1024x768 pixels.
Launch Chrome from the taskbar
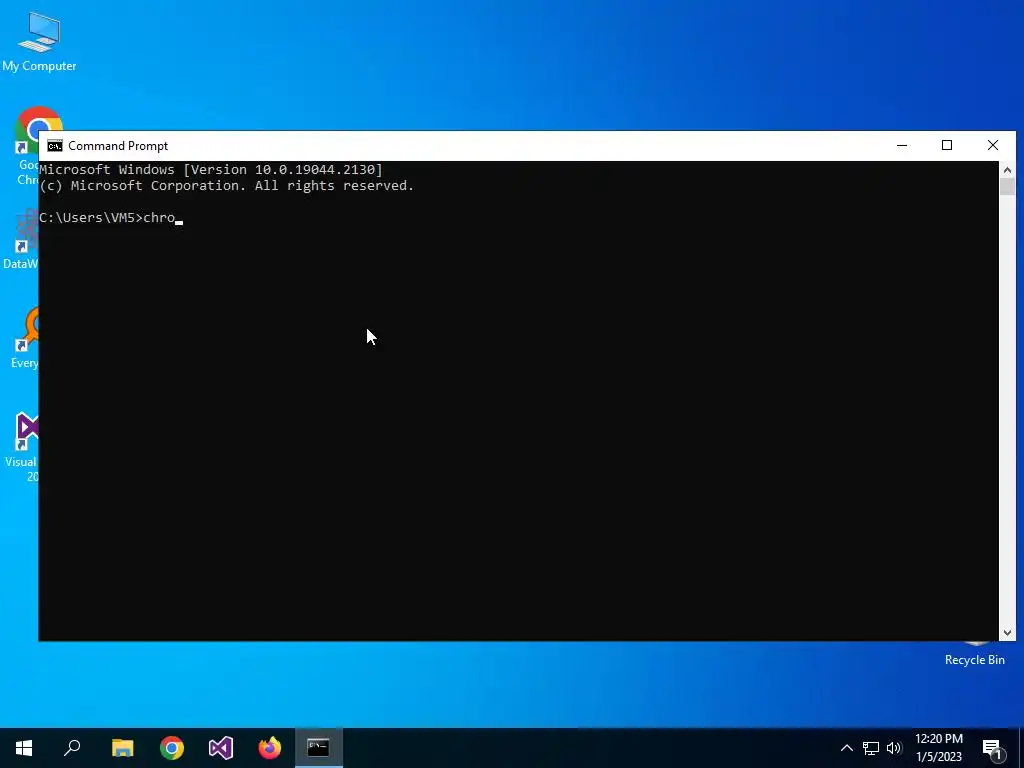pyautogui.click(x=172, y=748)
